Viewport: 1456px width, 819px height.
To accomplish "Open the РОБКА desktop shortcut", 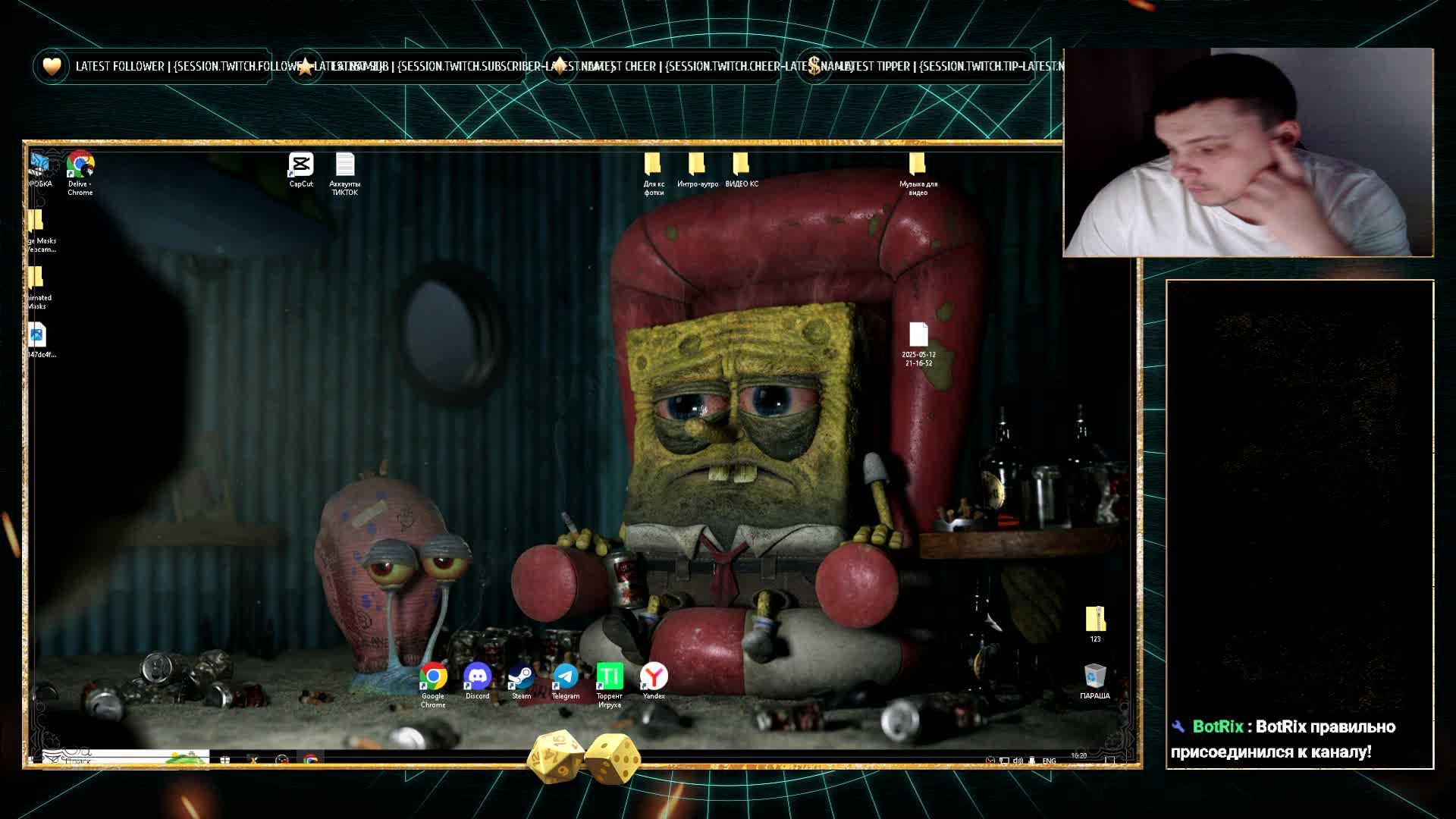I will pos(39,170).
